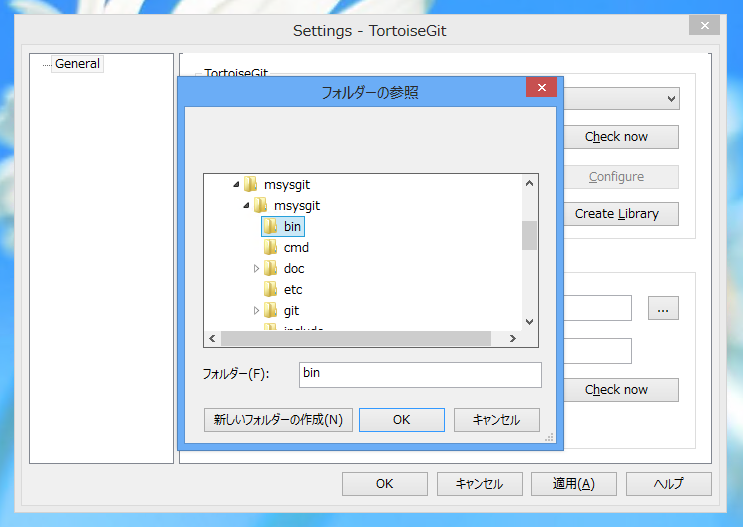This screenshot has width=743, height=527.
Task: Click キャンセル in folder browse dialog
Action: [x=496, y=420]
